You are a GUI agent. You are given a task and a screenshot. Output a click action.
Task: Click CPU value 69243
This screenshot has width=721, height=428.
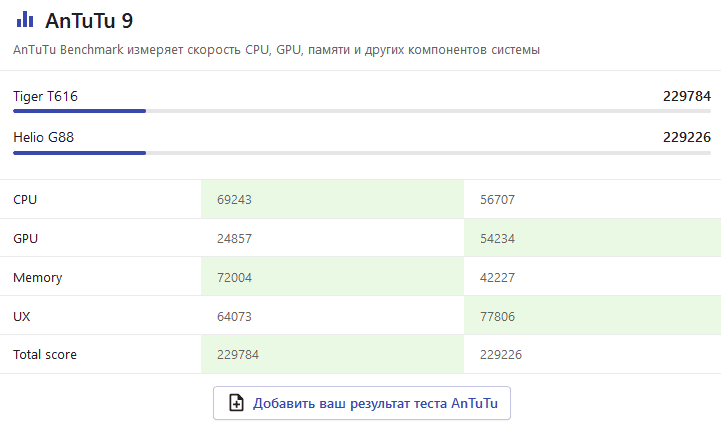[234, 200]
